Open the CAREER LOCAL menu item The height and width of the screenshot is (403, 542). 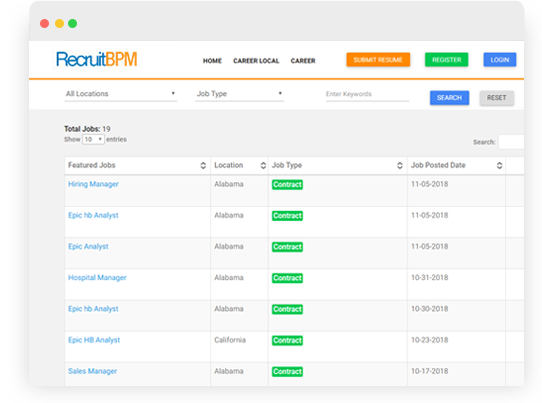pyautogui.click(x=256, y=61)
